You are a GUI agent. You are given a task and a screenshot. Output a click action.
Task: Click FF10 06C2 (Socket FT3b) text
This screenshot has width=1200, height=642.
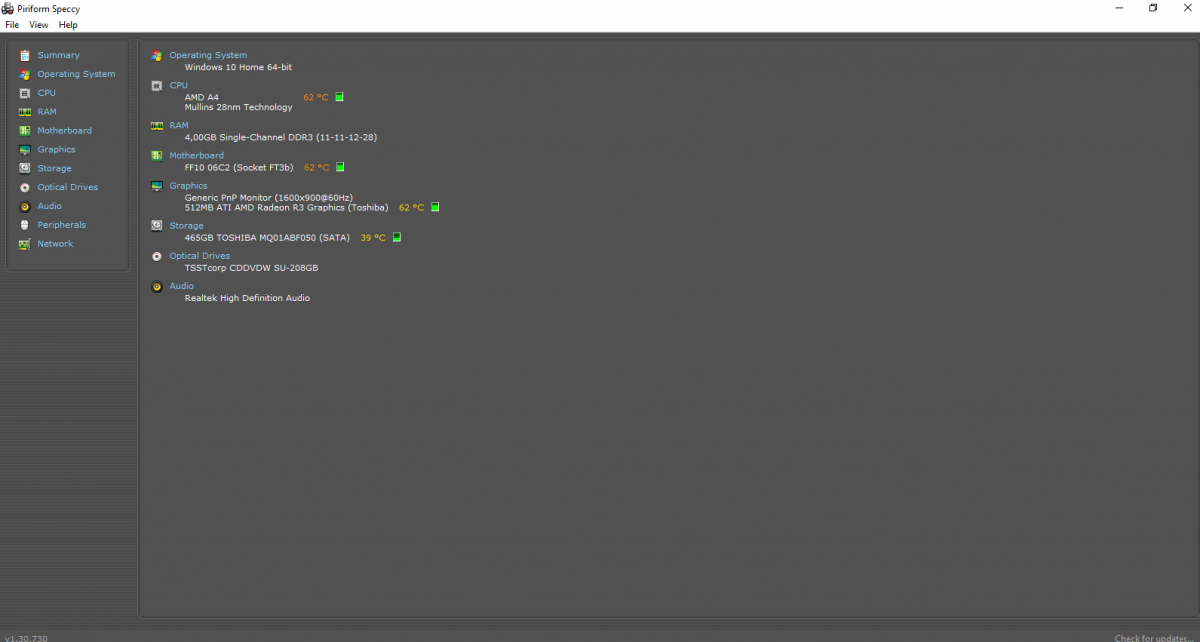(239, 167)
